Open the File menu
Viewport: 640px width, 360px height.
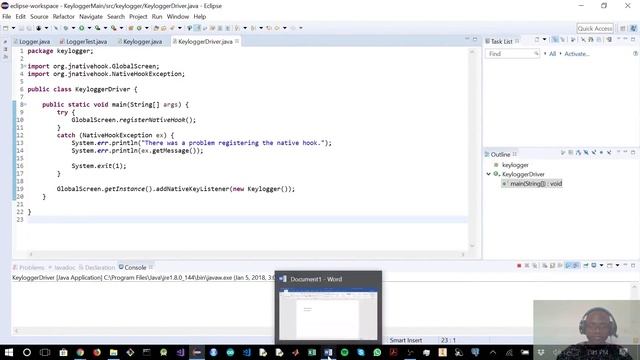pos(7,17)
